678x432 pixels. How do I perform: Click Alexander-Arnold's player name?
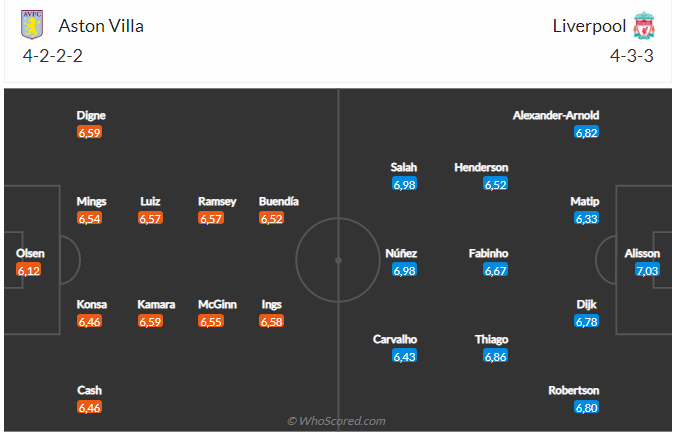tap(556, 116)
